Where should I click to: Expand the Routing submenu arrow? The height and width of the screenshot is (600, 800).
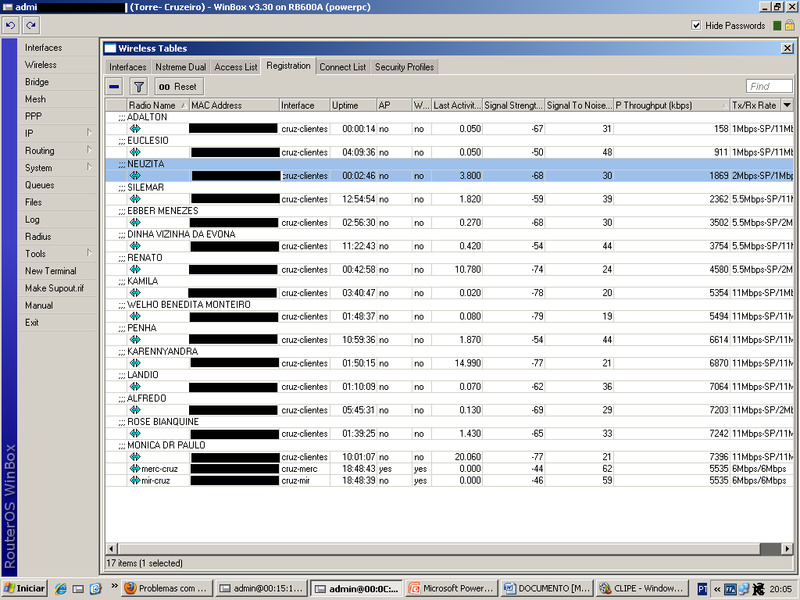point(89,150)
